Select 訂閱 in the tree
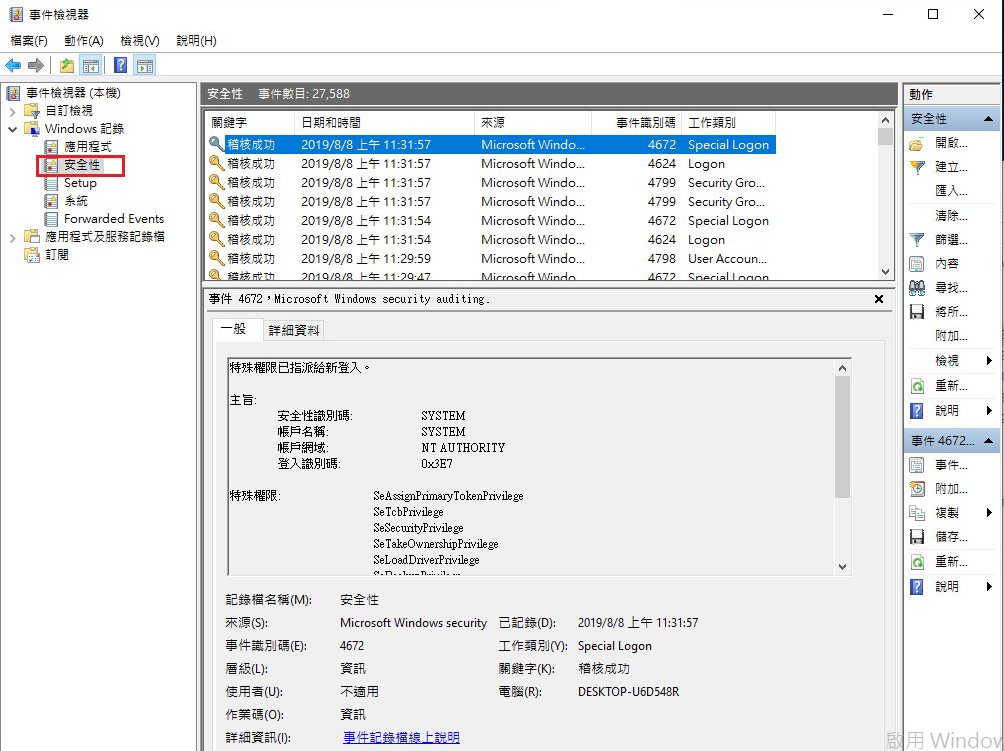This screenshot has height=751, width=1004. coord(56,255)
